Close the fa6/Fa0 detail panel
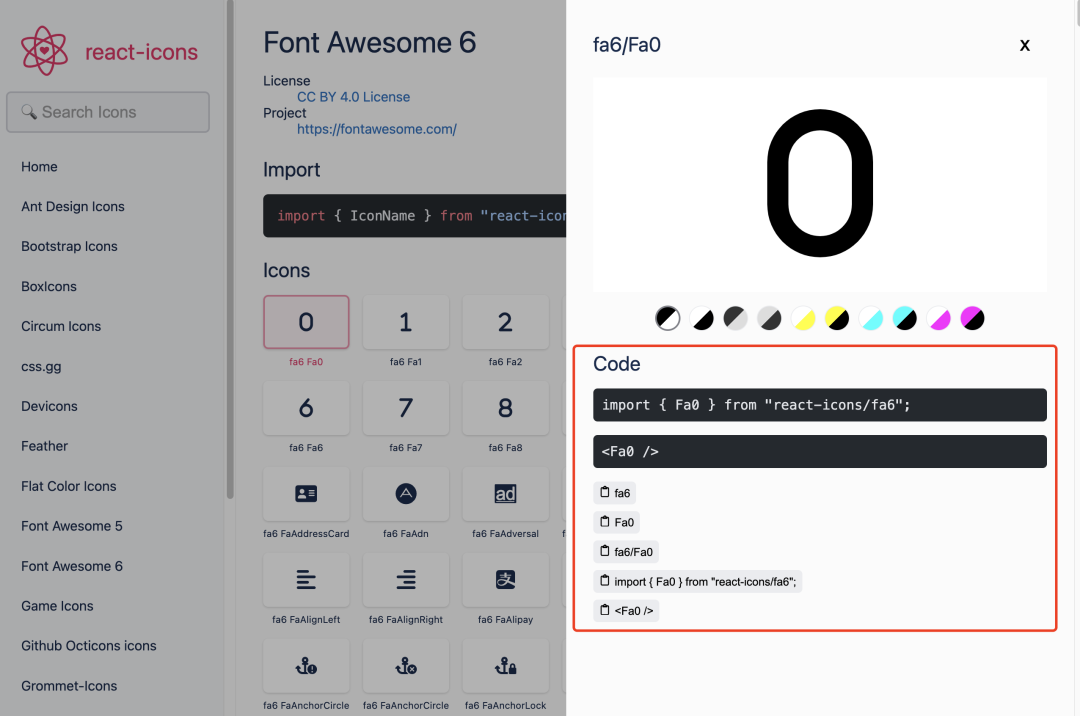 [1024, 45]
